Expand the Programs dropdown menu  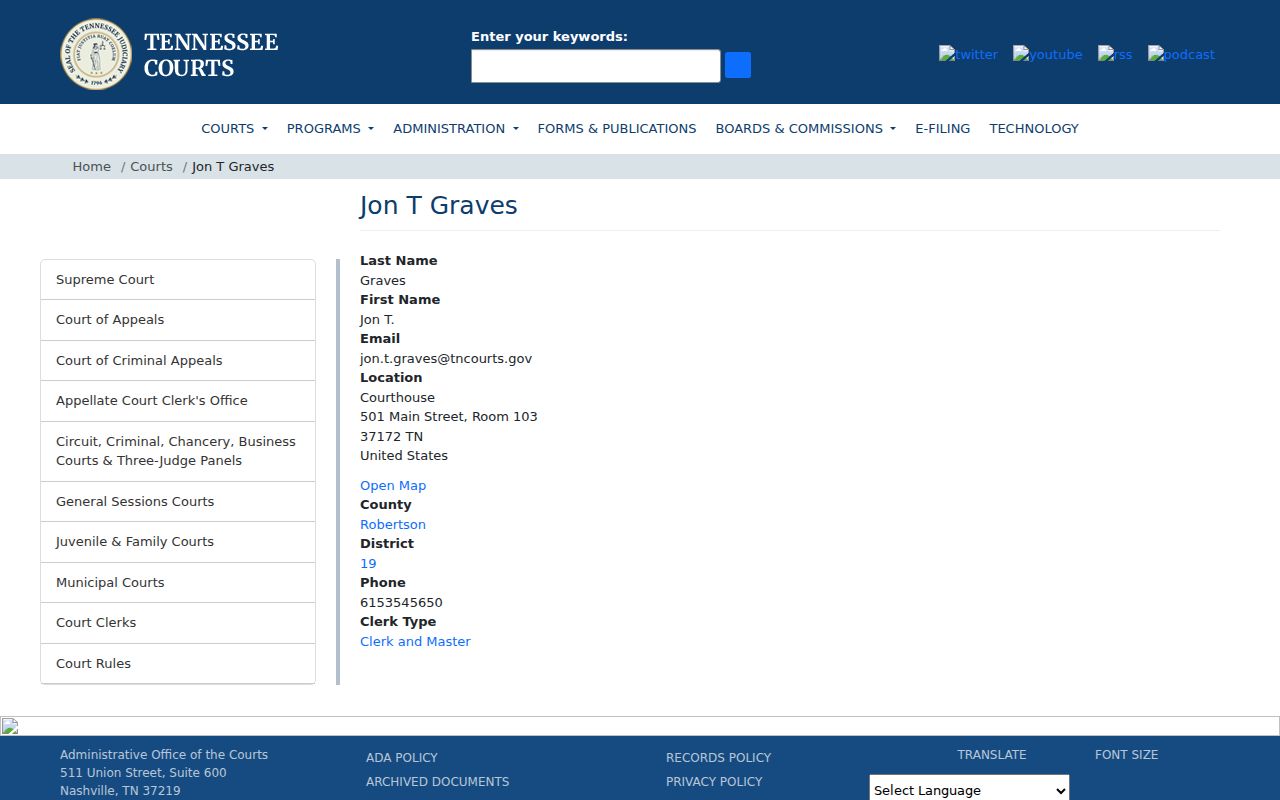pos(330,128)
